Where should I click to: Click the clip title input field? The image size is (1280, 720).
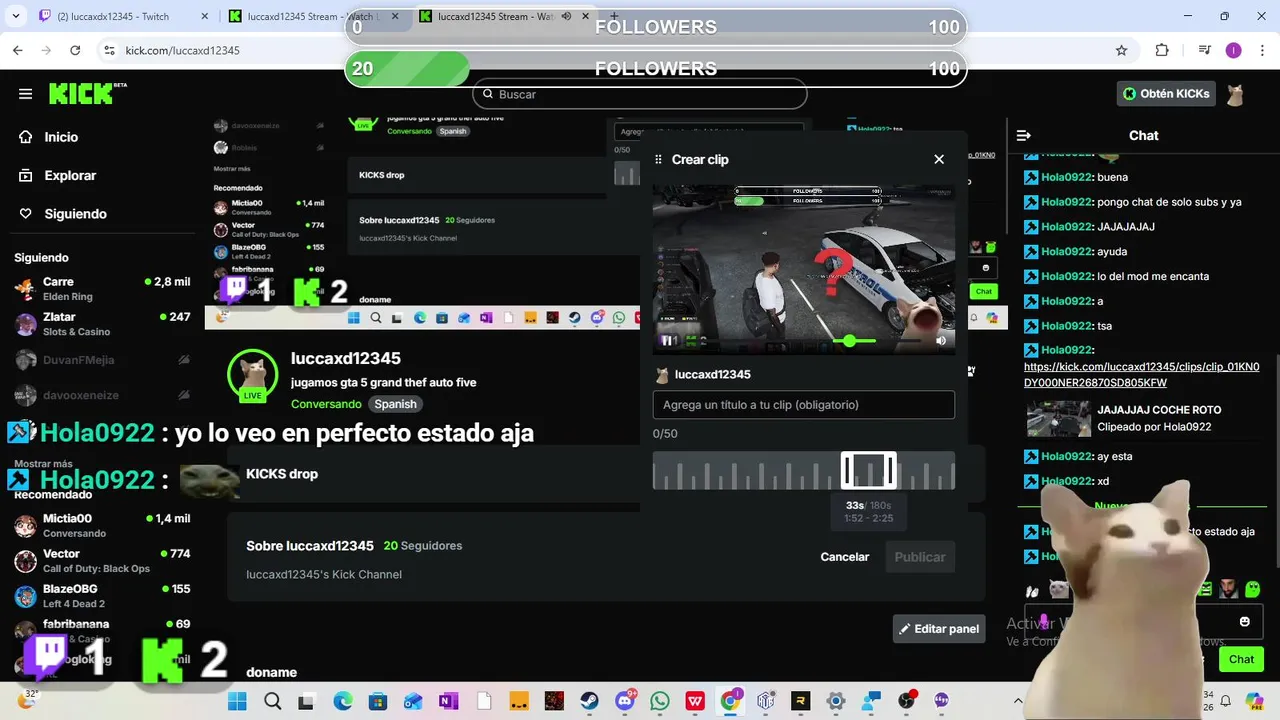click(804, 405)
